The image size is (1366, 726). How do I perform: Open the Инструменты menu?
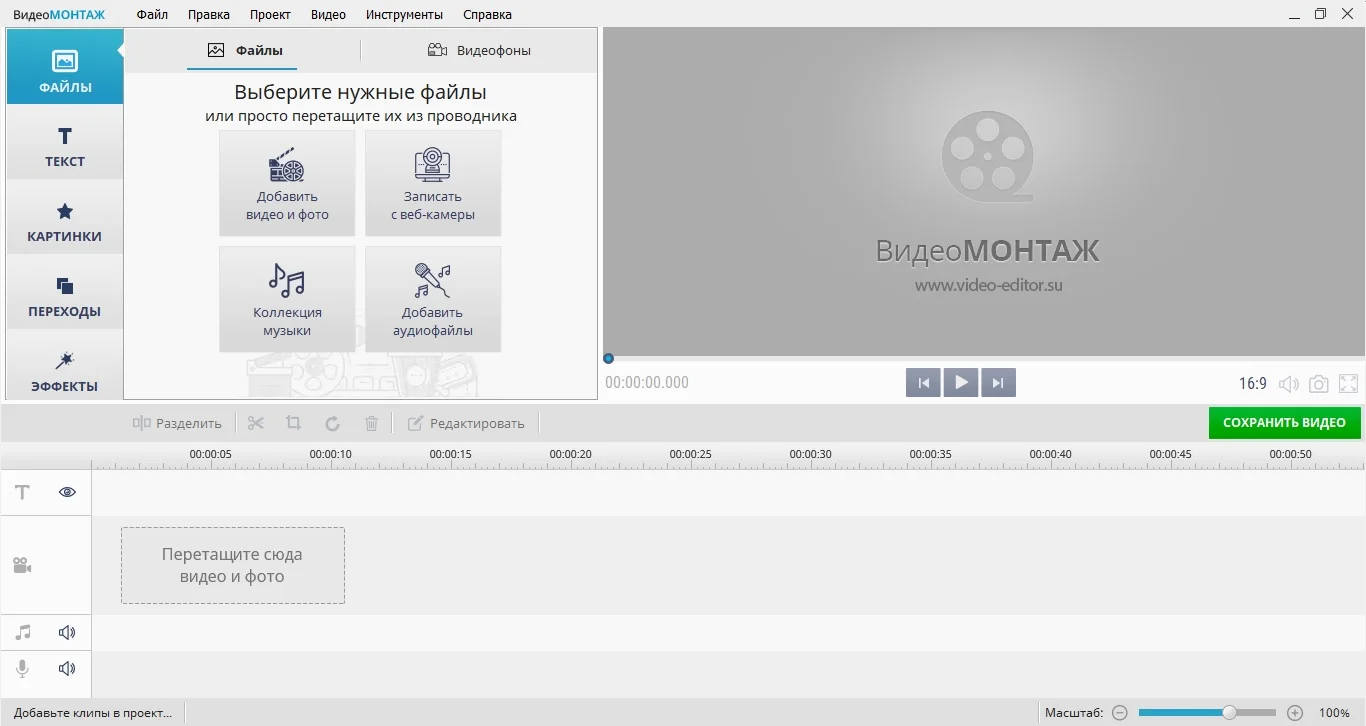click(404, 14)
